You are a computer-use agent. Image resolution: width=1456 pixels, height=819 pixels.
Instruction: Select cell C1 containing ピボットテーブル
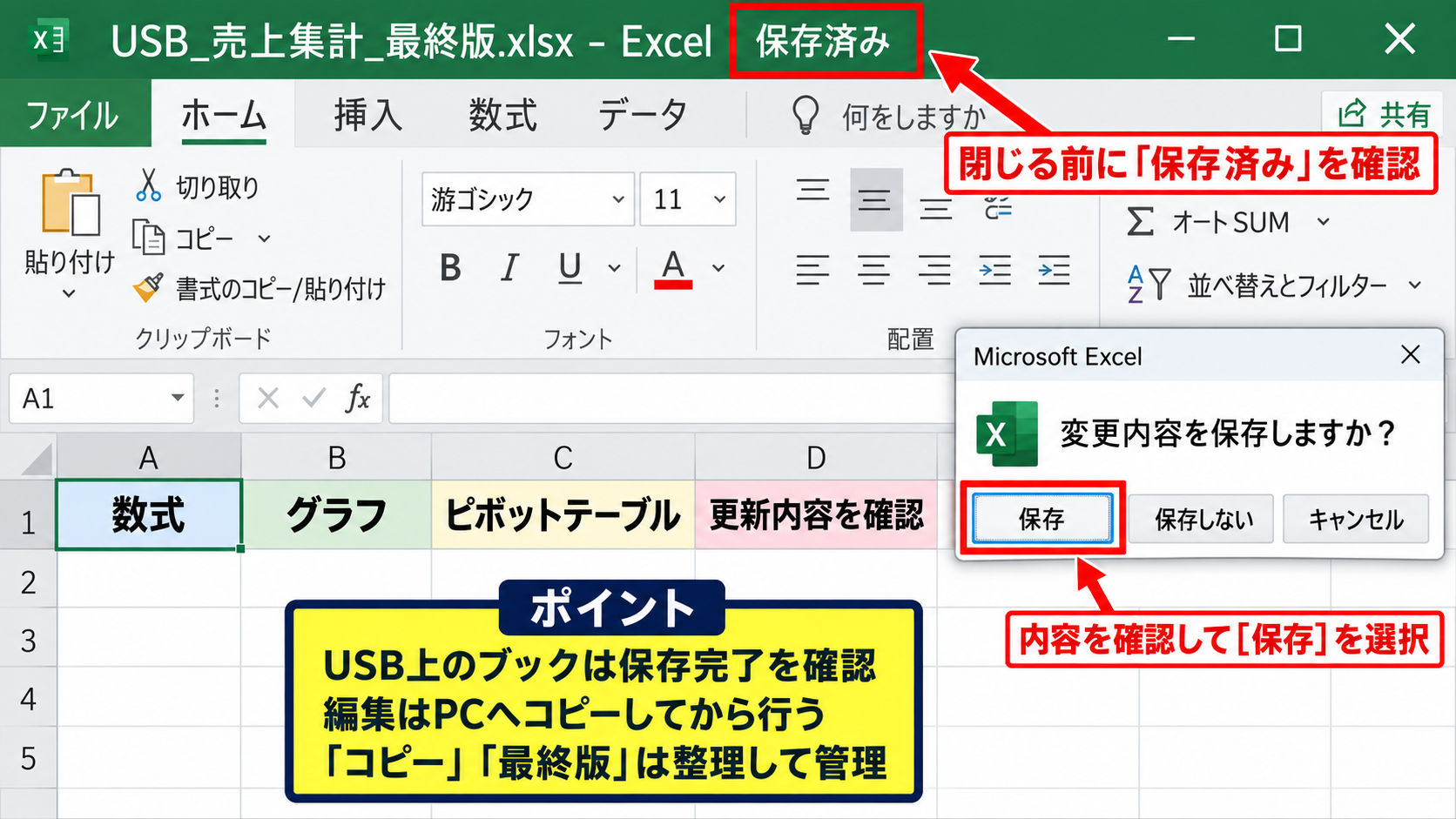(563, 515)
